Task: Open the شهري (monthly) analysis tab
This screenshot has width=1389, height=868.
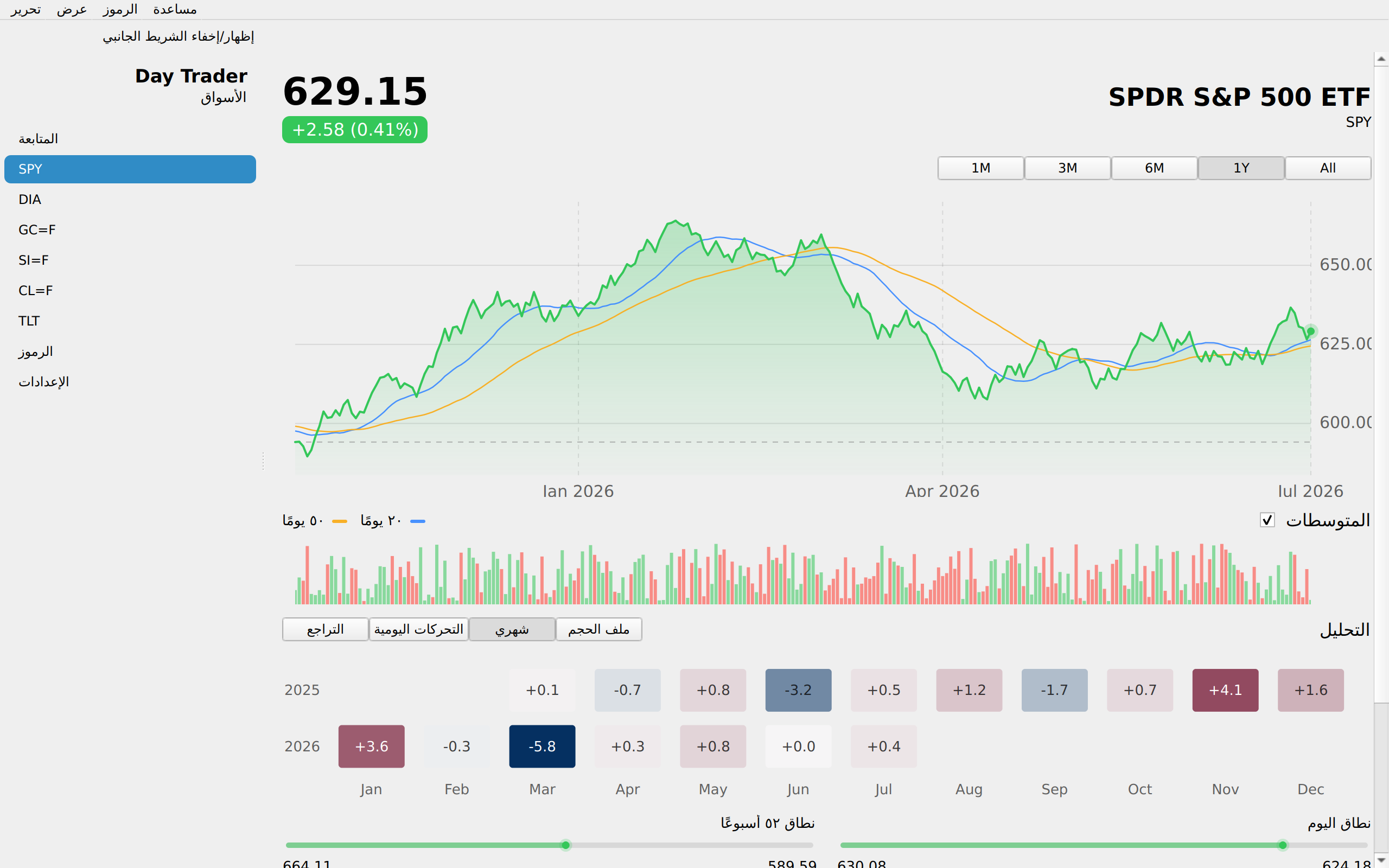Action: 512,630
